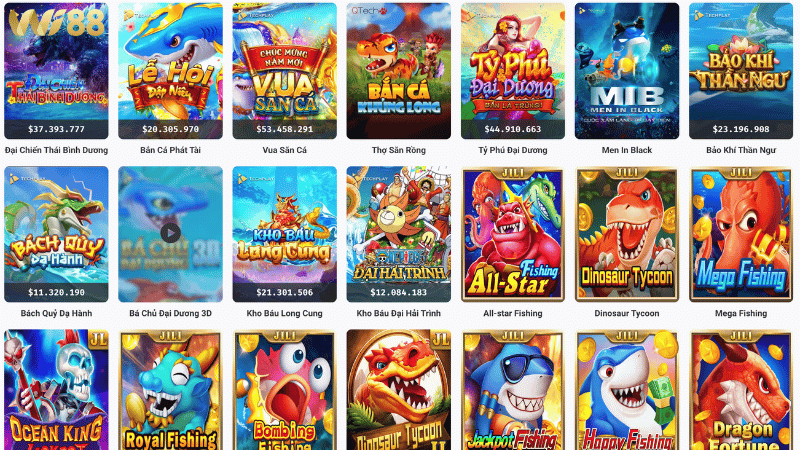Click the Thợ Săn Rồng title link
This screenshot has height=450, width=800.
click(x=398, y=150)
